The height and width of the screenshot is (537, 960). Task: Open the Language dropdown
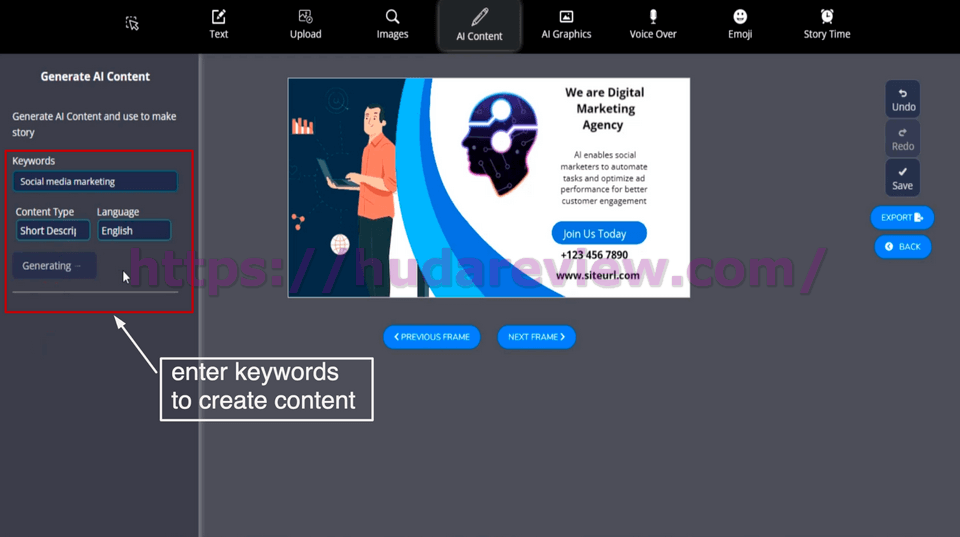134,231
